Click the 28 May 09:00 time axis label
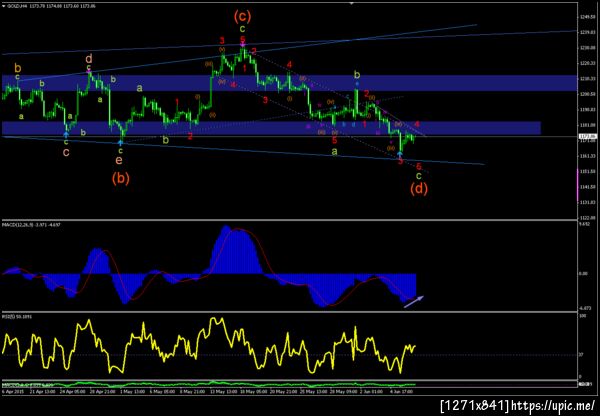This screenshot has height=416, width=600. click(343, 392)
